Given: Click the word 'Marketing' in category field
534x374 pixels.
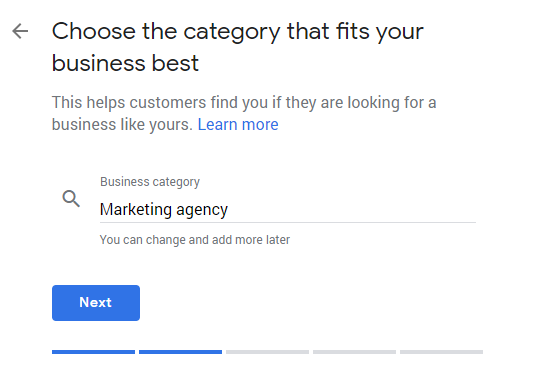Looking at the screenshot, I should click(x=136, y=209).
